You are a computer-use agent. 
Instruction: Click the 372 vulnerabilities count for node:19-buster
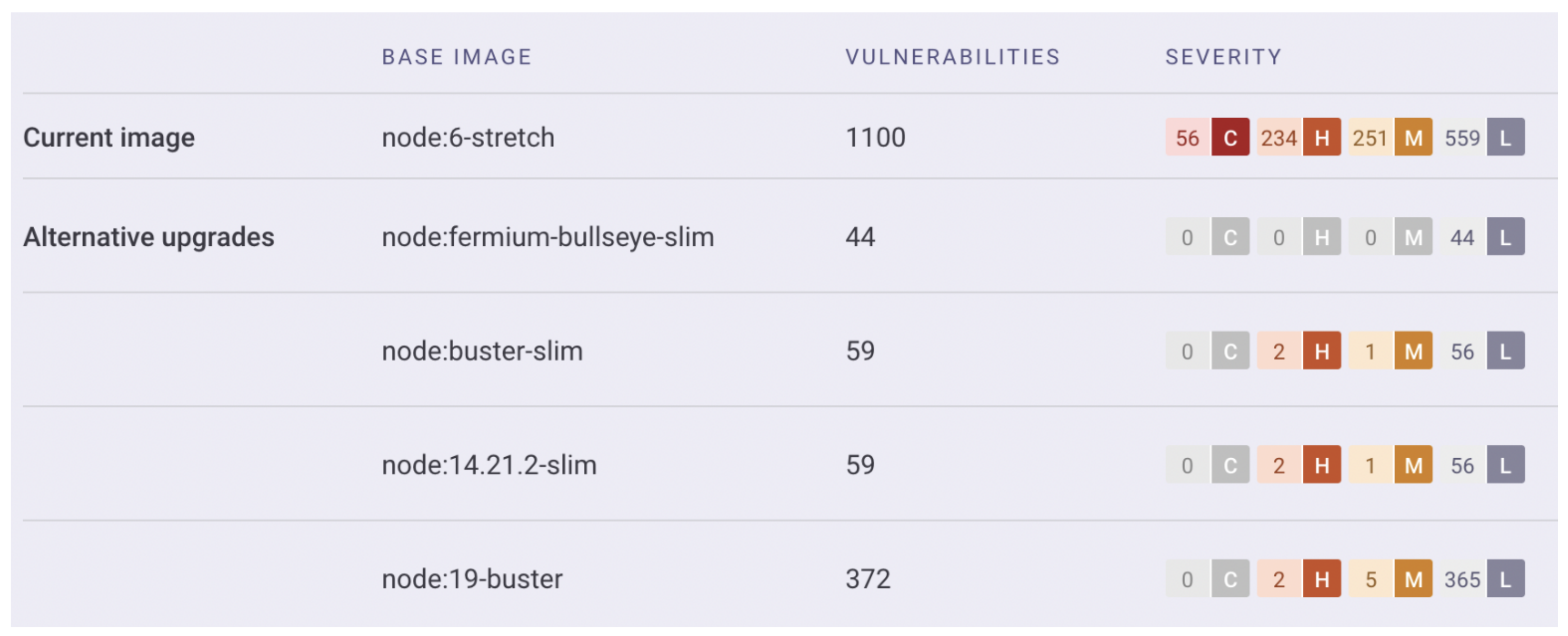click(x=867, y=578)
